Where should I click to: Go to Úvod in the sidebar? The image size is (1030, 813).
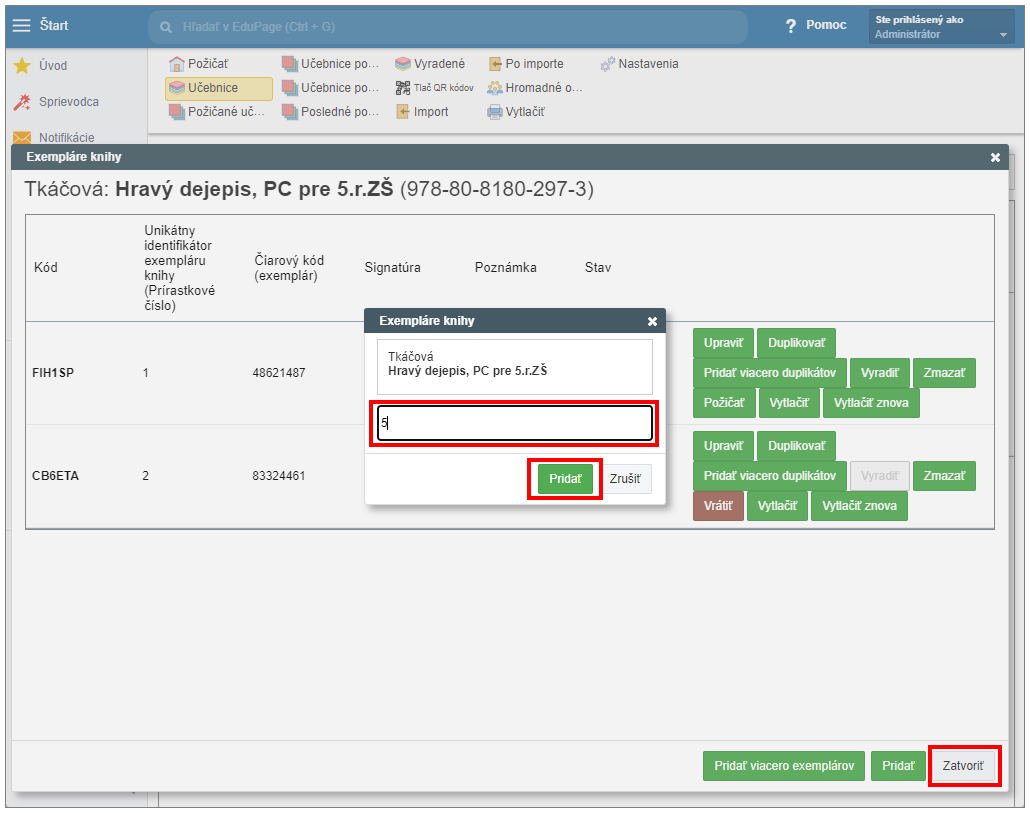52,66
